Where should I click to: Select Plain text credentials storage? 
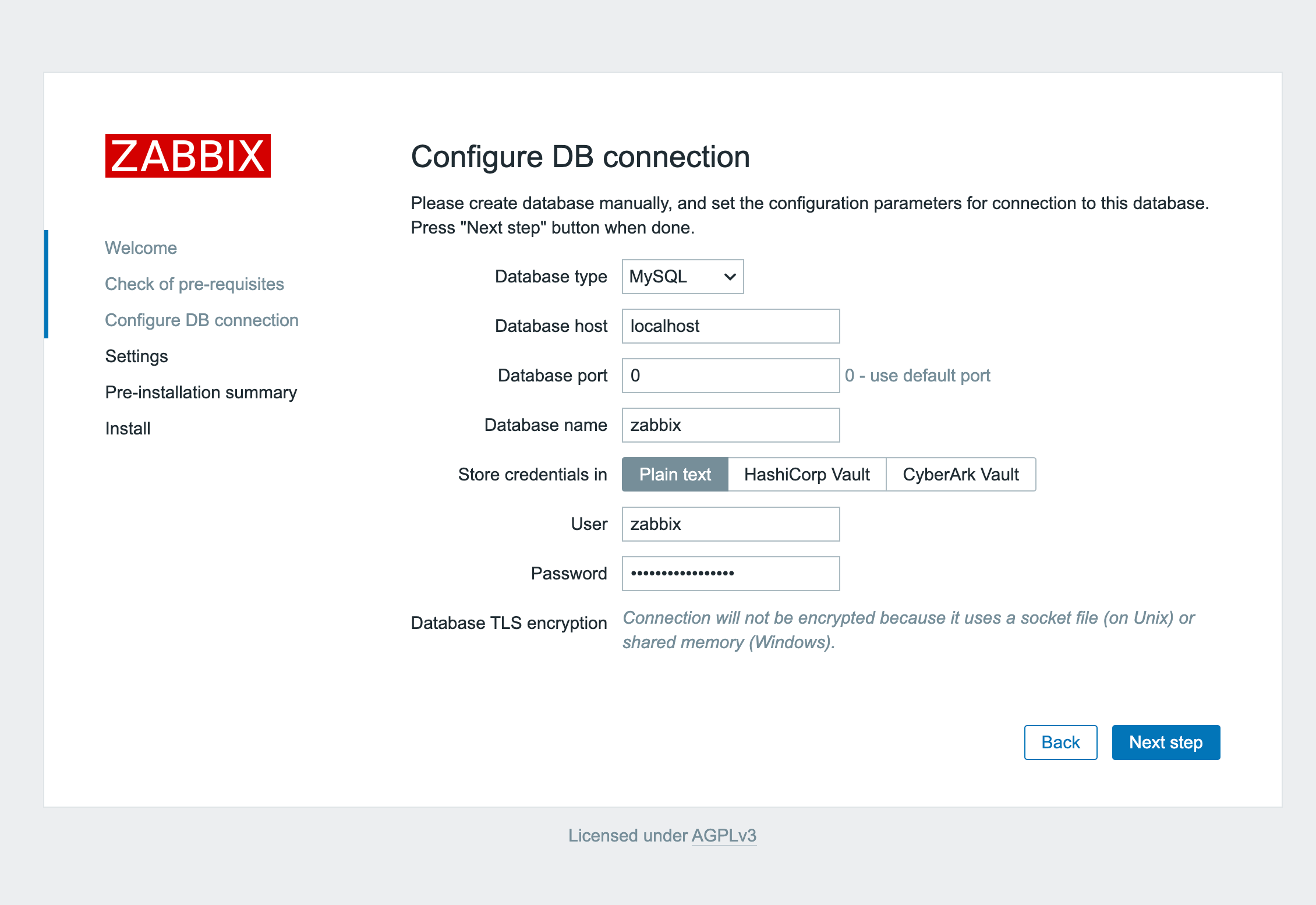click(675, 475)
